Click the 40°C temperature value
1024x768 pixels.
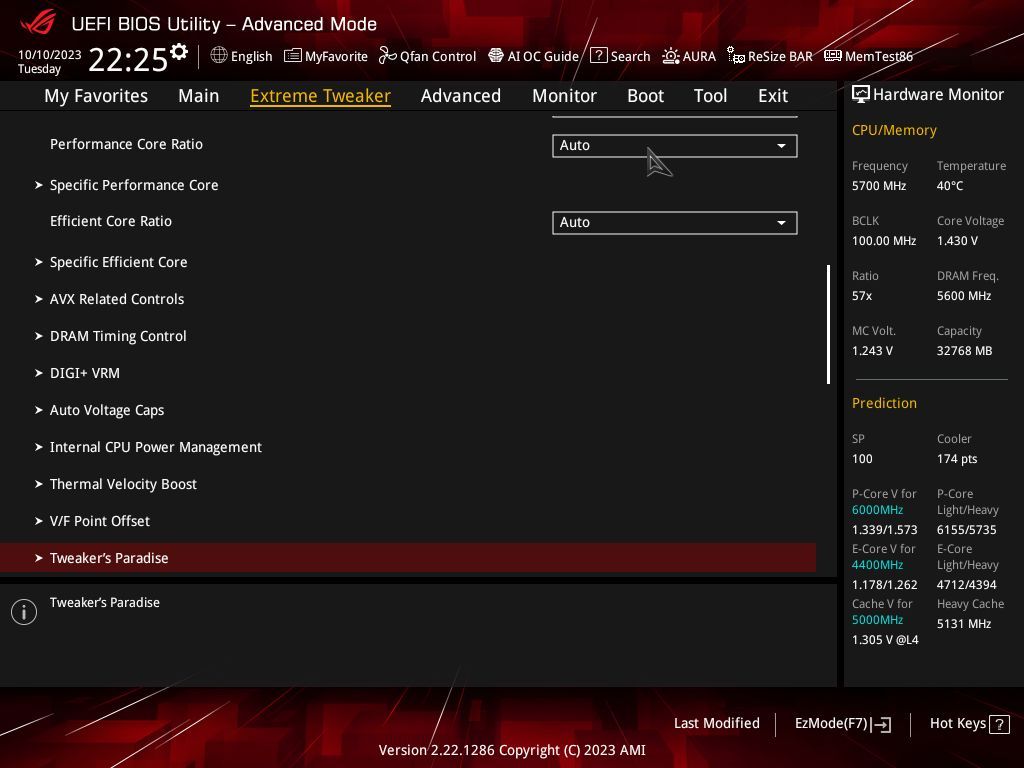[x=950, y=186]
